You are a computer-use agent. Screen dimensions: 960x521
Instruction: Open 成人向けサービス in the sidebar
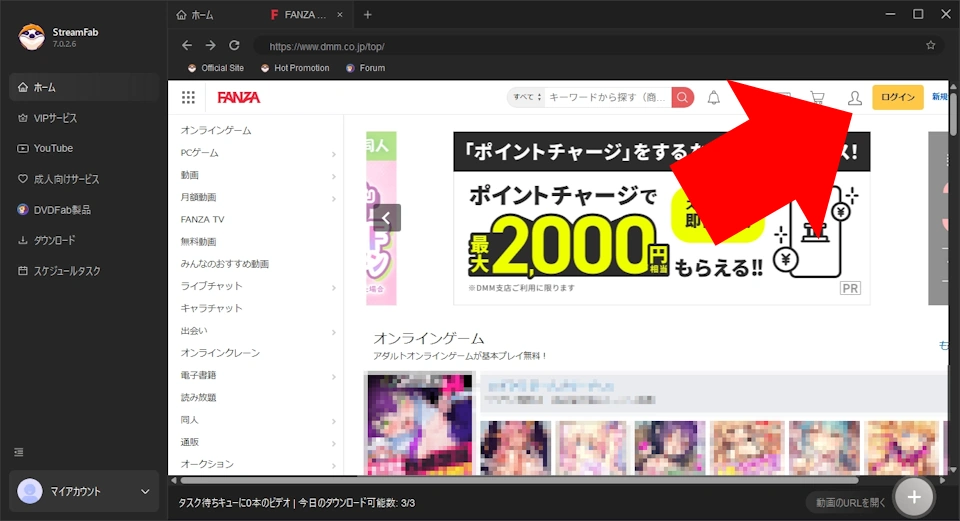click(84, 179)
